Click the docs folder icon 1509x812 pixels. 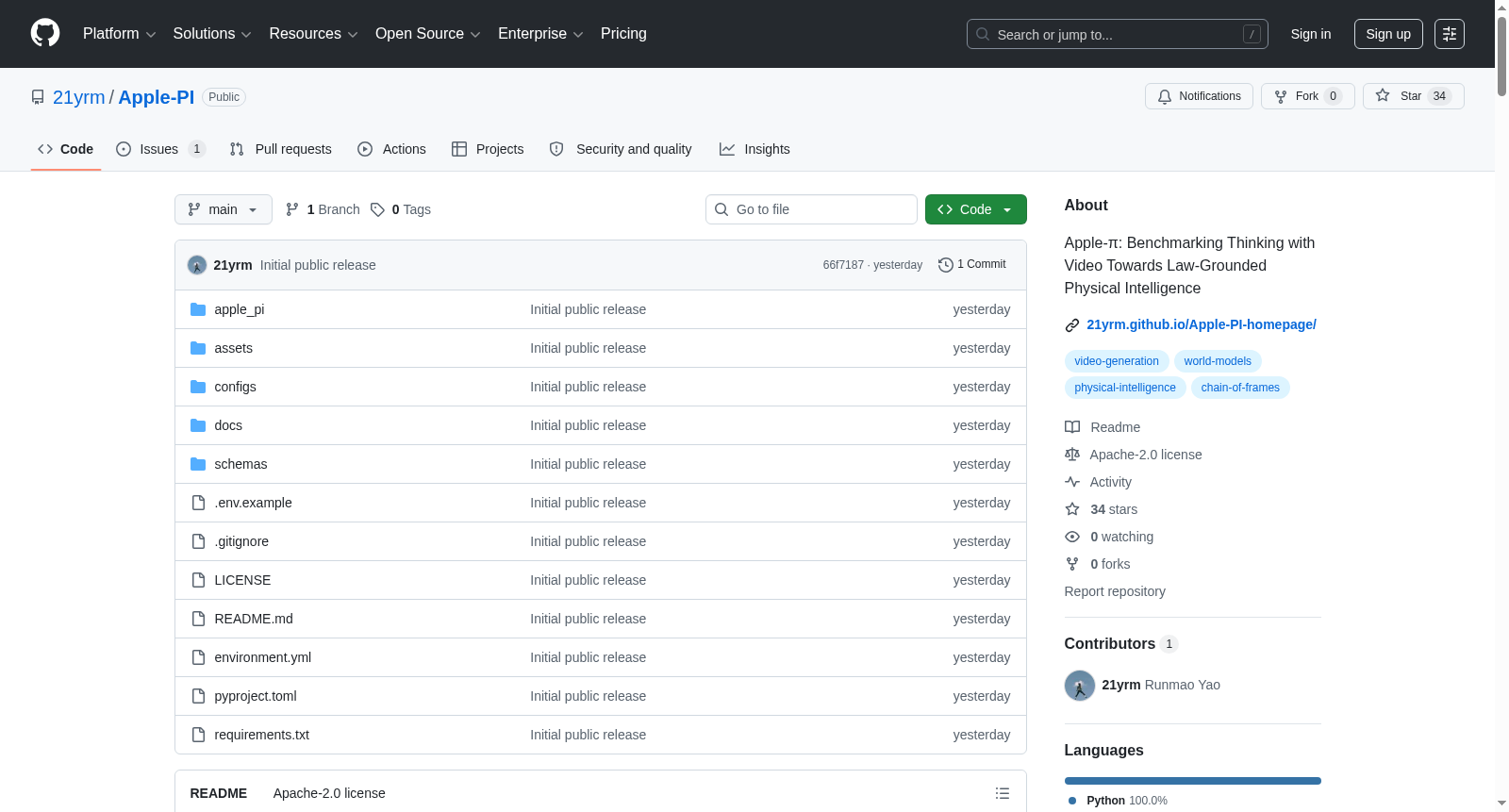[198, 425]
